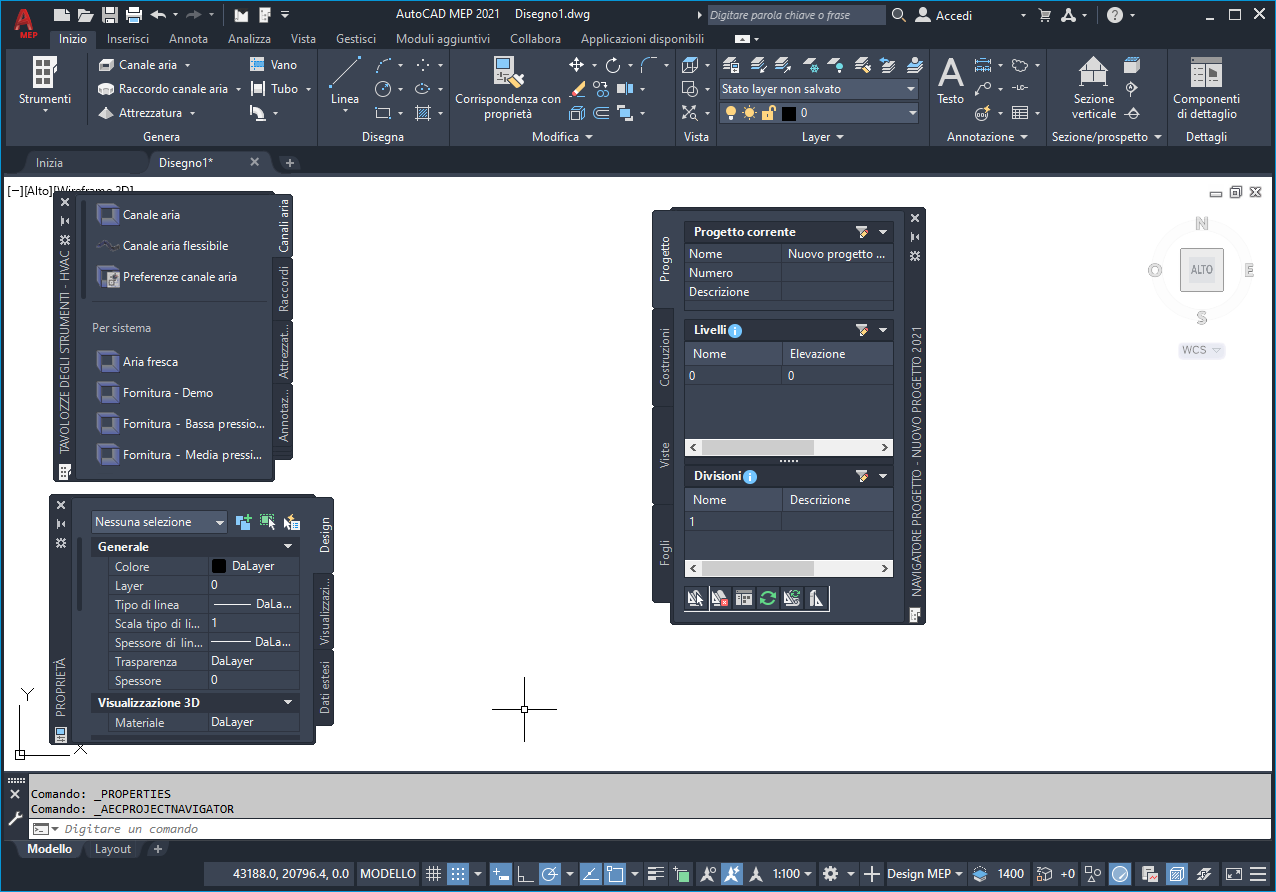Click the Colore black swatch in Proprietà
The height and width of the screenshot is (892, 1276).
tap(219, 566)
